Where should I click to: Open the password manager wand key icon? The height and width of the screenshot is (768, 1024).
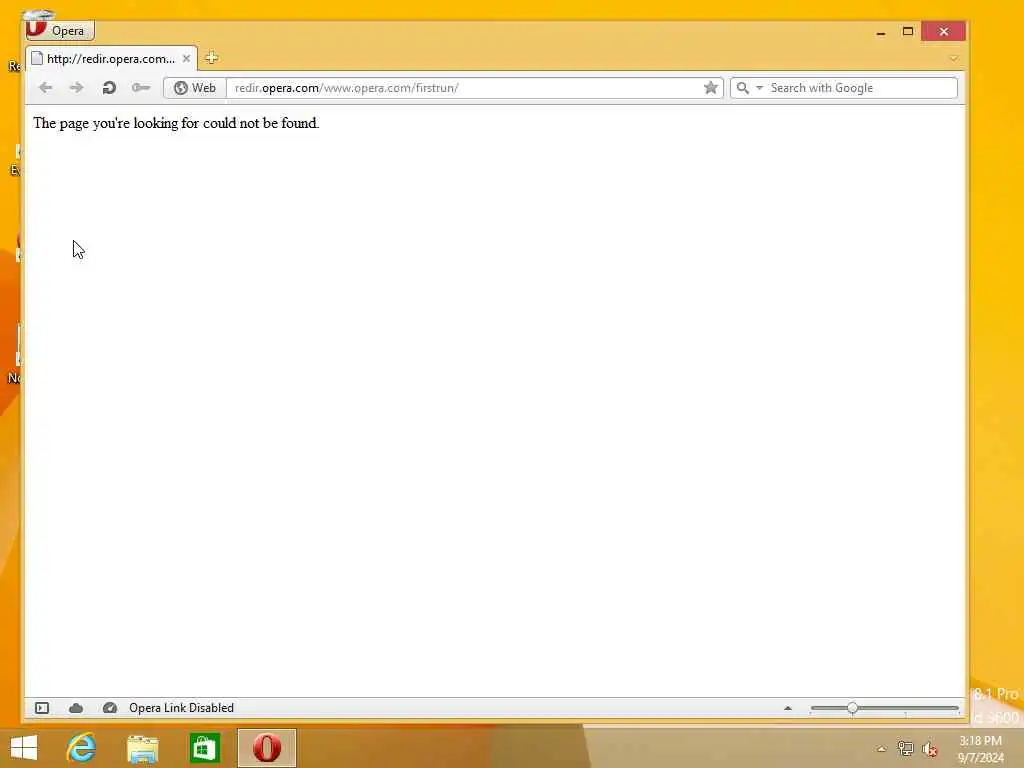coord(141,88)
